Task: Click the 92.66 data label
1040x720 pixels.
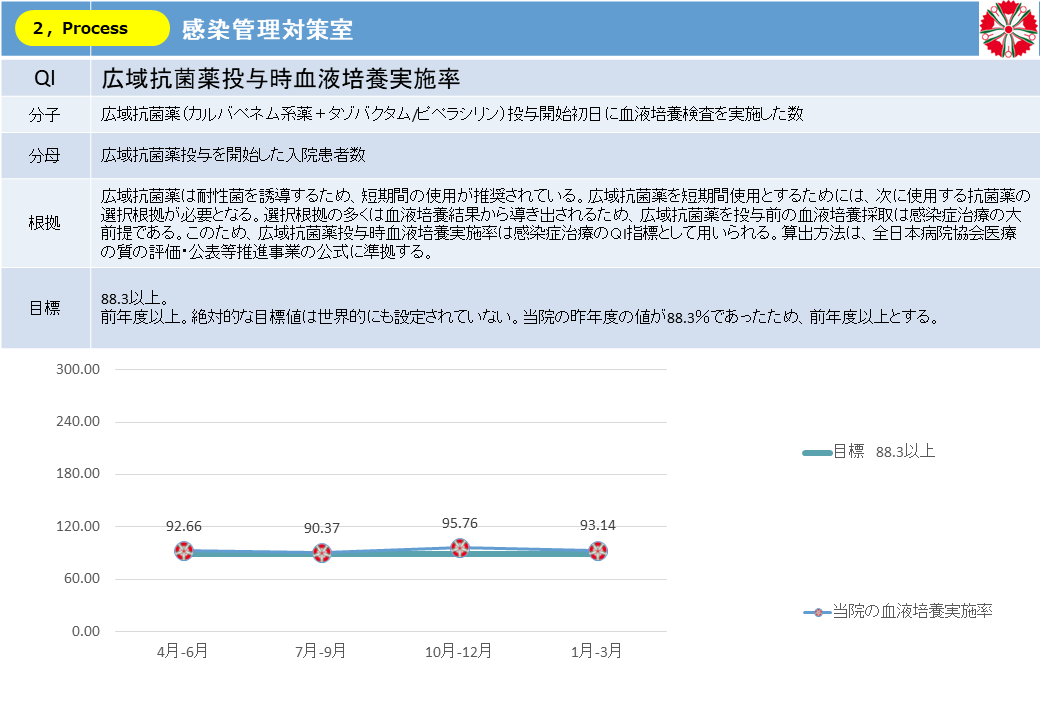Action: 184,526
